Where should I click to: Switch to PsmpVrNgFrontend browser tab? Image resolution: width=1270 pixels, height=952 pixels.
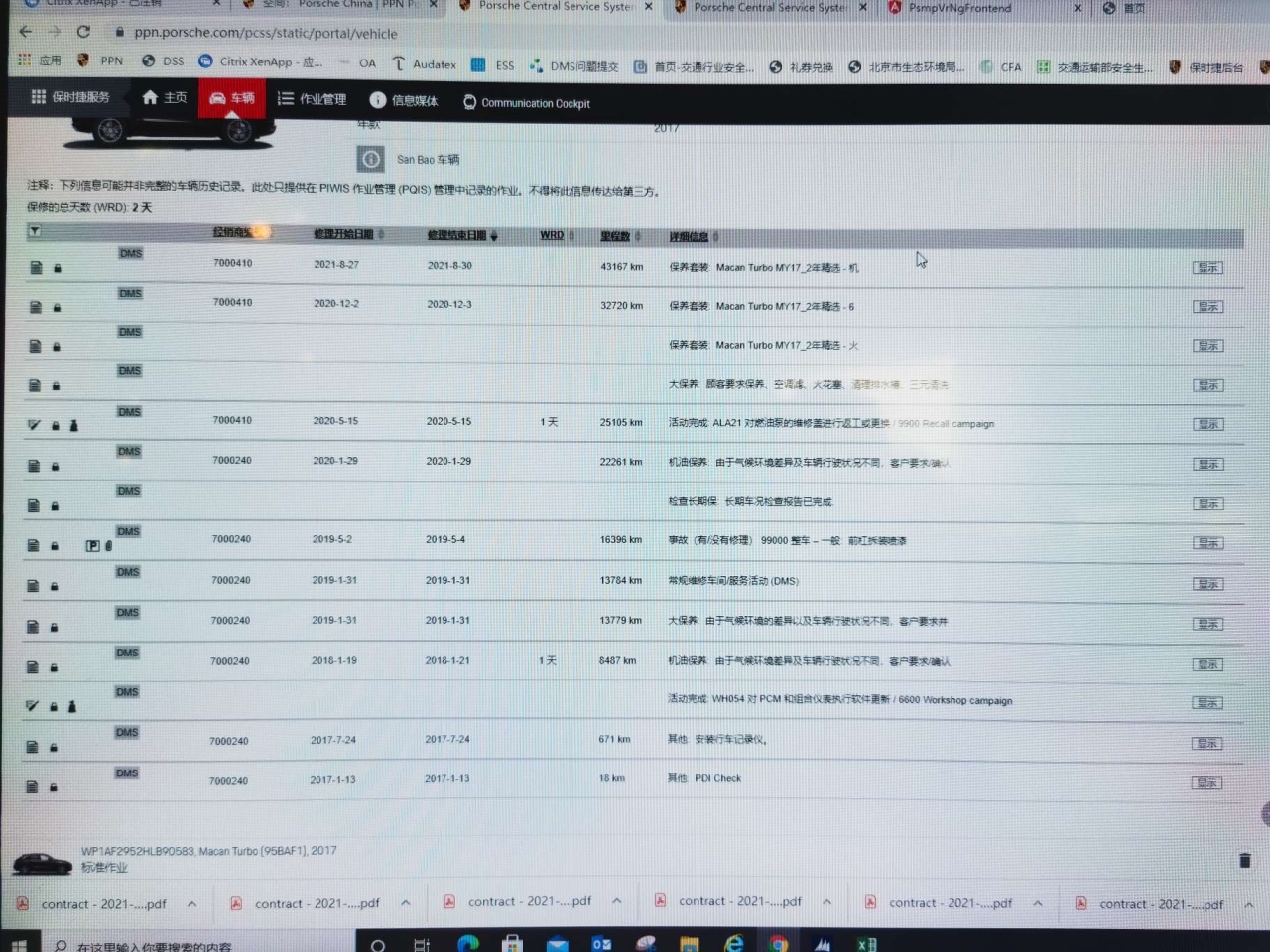tap(982, 8)
